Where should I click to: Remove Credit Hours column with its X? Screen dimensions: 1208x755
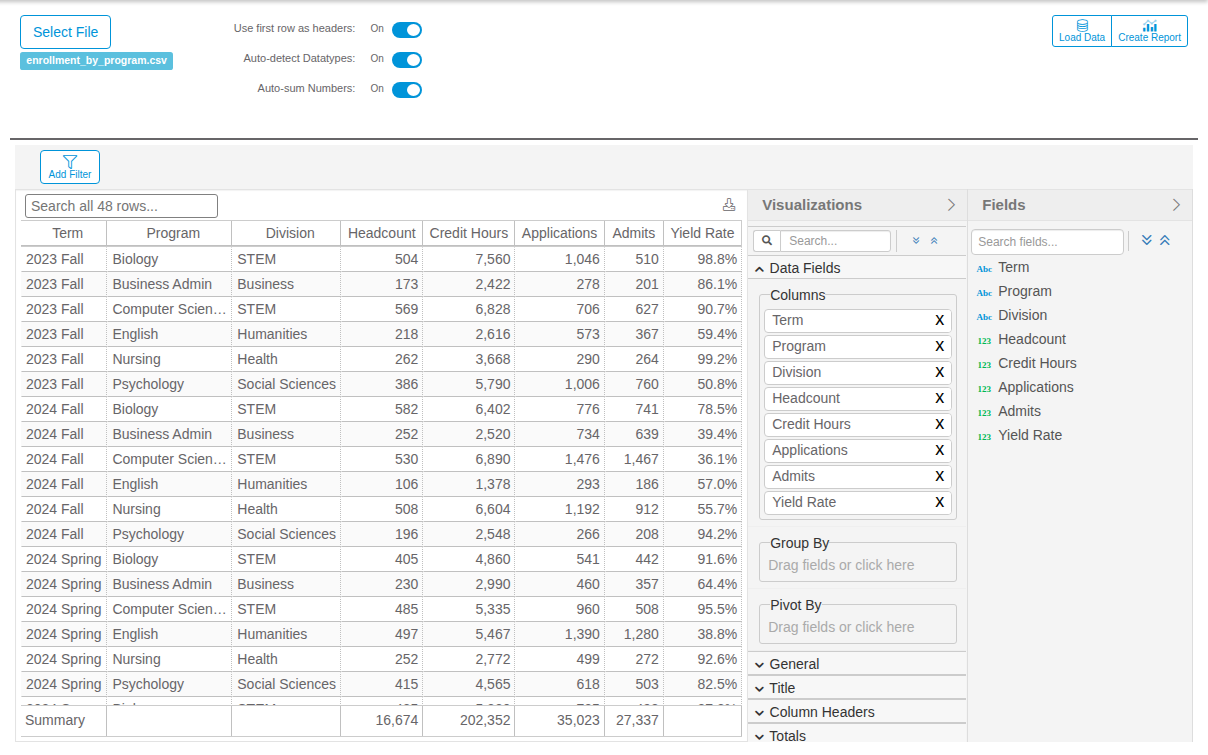[940, 425]
